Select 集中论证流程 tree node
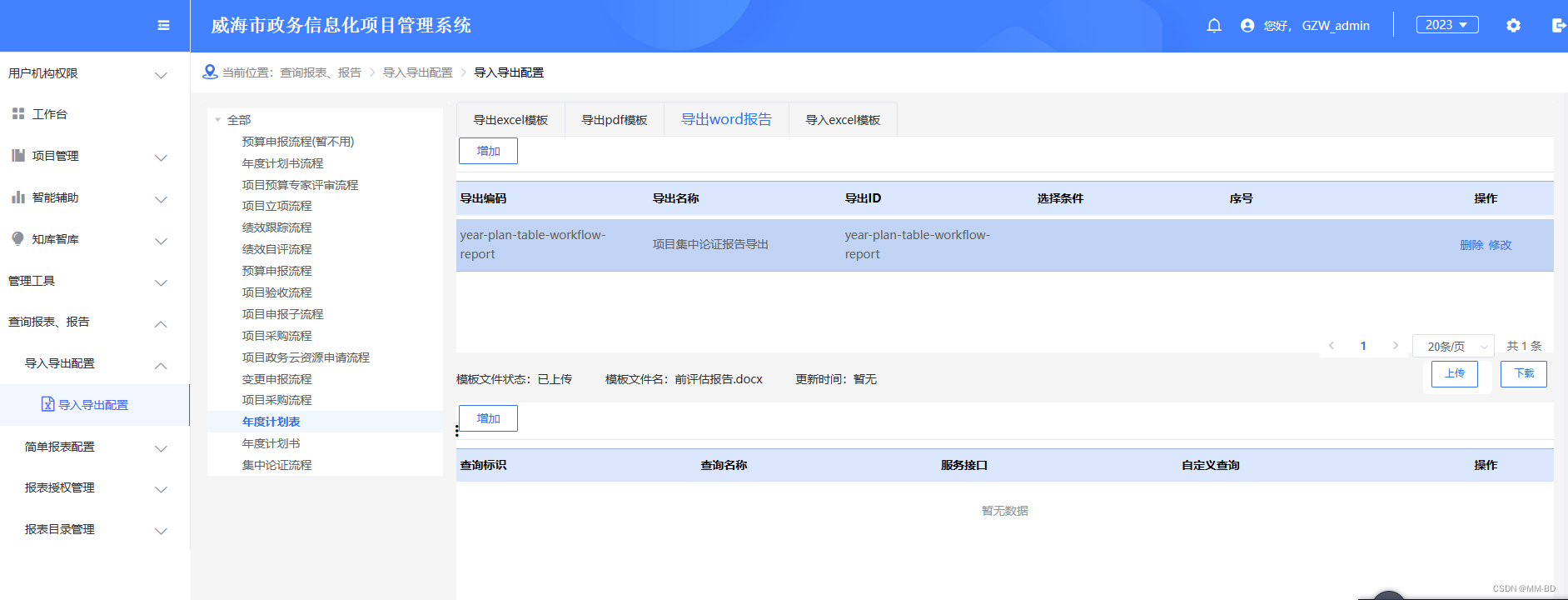This screenshot has width=1568, height=600. 276,465
